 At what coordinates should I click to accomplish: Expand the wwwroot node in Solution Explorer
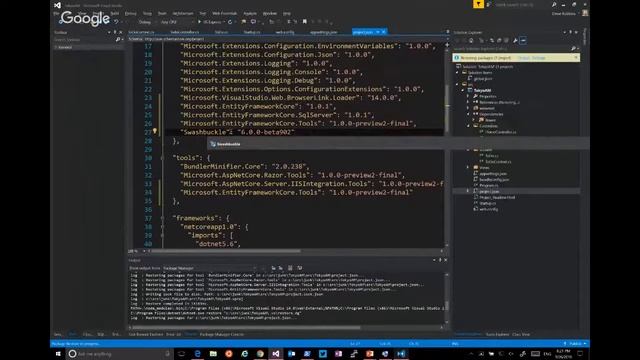469,108
